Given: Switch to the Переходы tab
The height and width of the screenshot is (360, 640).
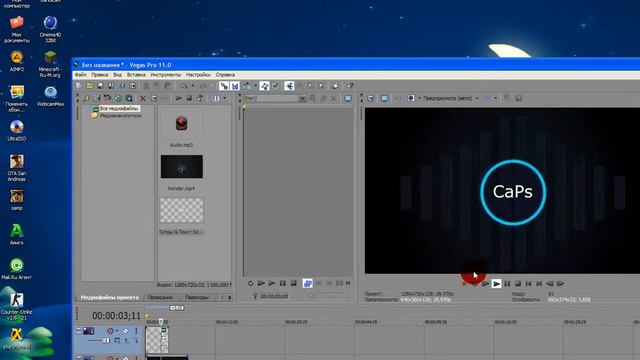Looking at the screenshot, I should [196, 298].
